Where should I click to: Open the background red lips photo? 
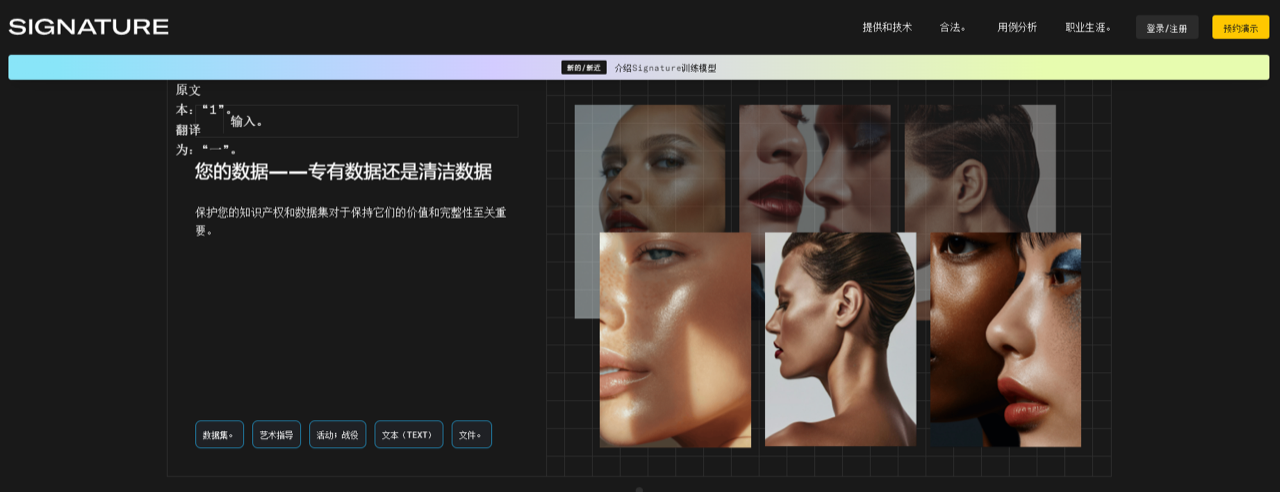(x=814, y=168)
